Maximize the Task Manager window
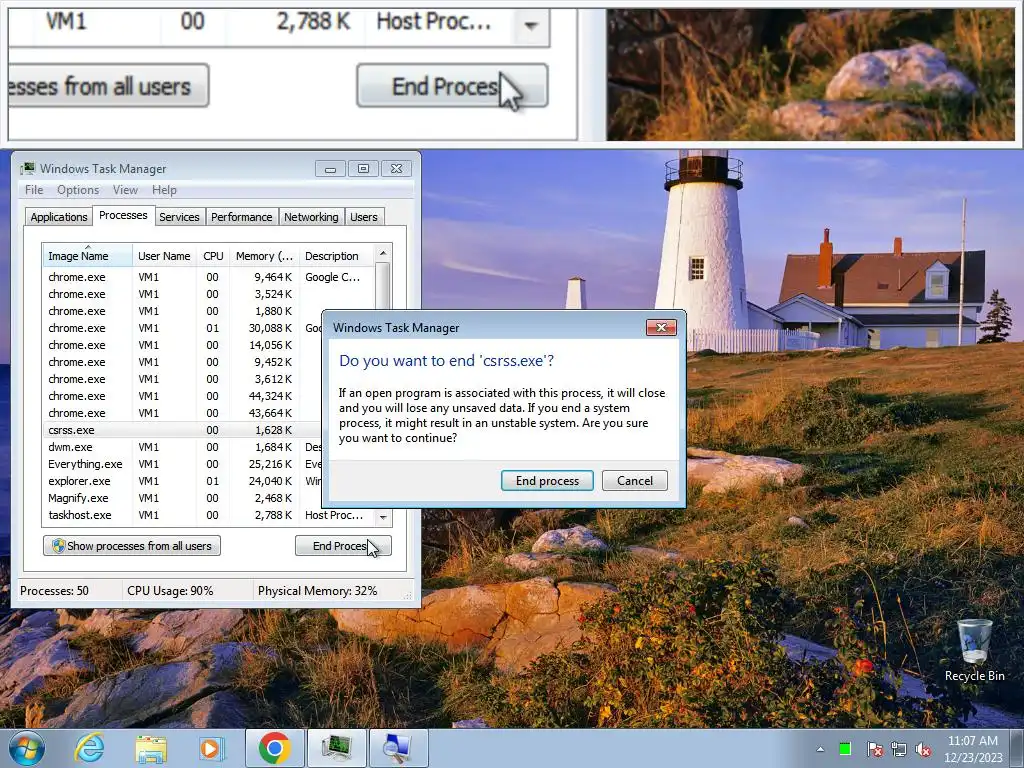The height and width of the screenshot is (768, 1024). pyautogui.click(x=363, y=168)
